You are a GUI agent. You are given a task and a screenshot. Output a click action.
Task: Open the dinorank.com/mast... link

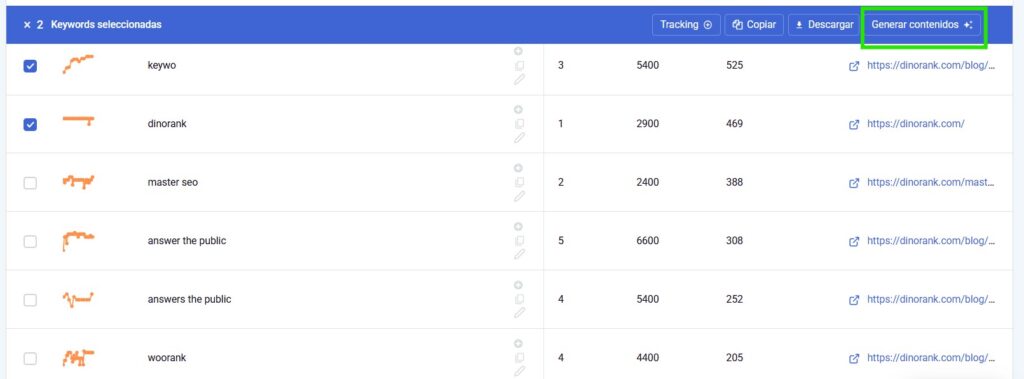931,182
